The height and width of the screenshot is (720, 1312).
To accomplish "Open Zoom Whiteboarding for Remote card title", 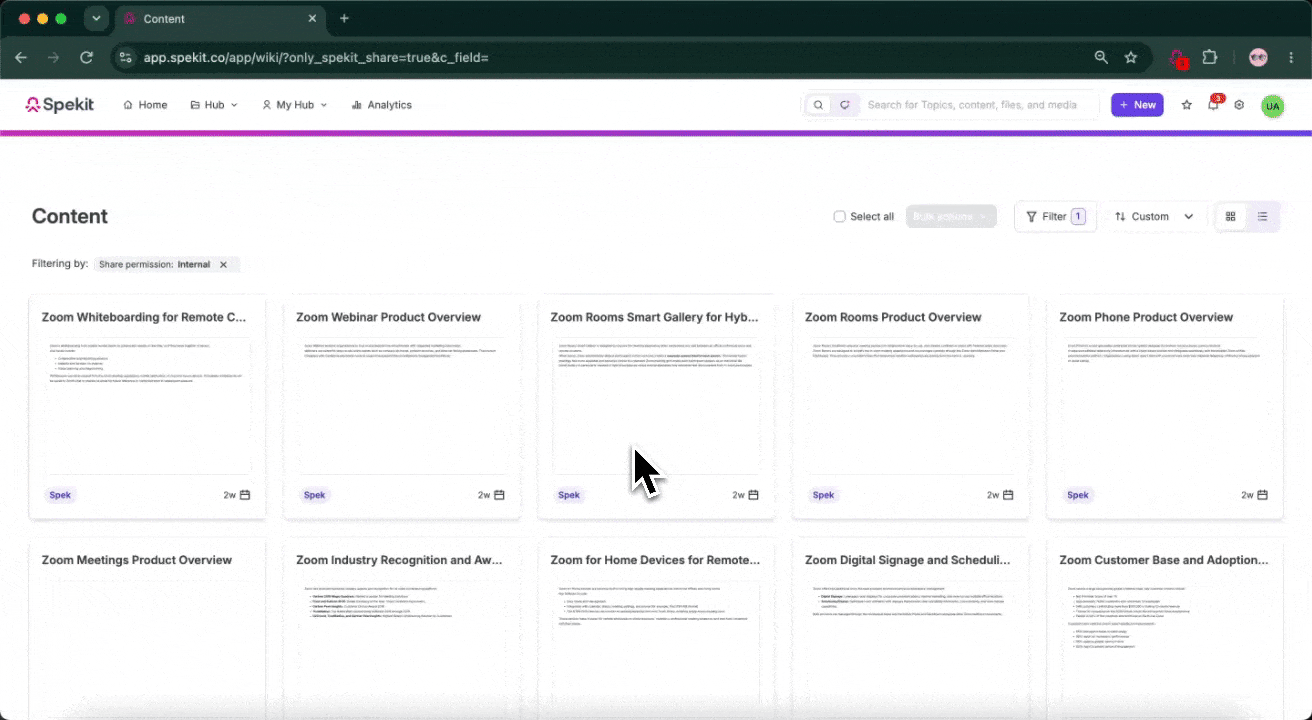I will click(x=144, y=317).
